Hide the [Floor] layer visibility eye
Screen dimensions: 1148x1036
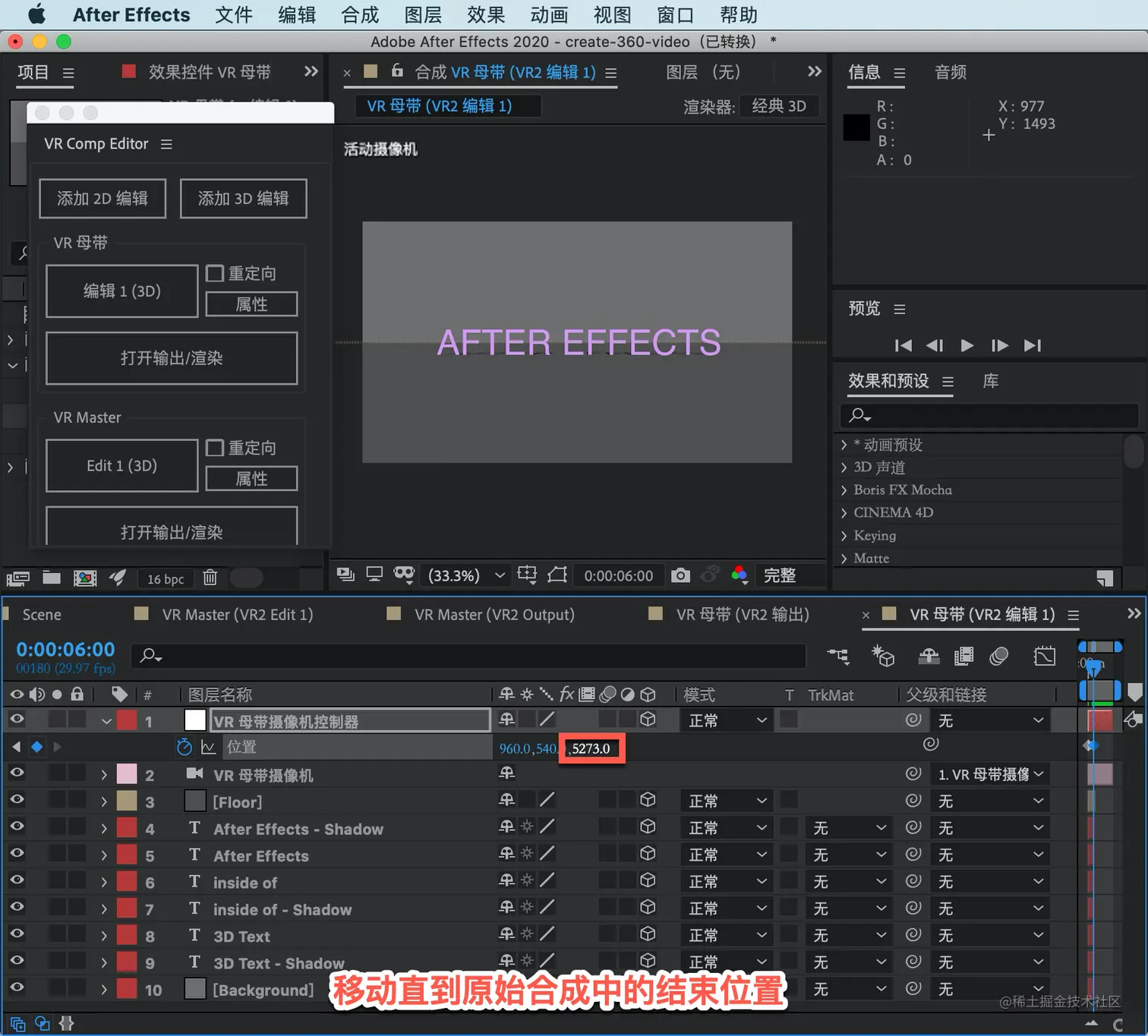[x=17, y=799]
